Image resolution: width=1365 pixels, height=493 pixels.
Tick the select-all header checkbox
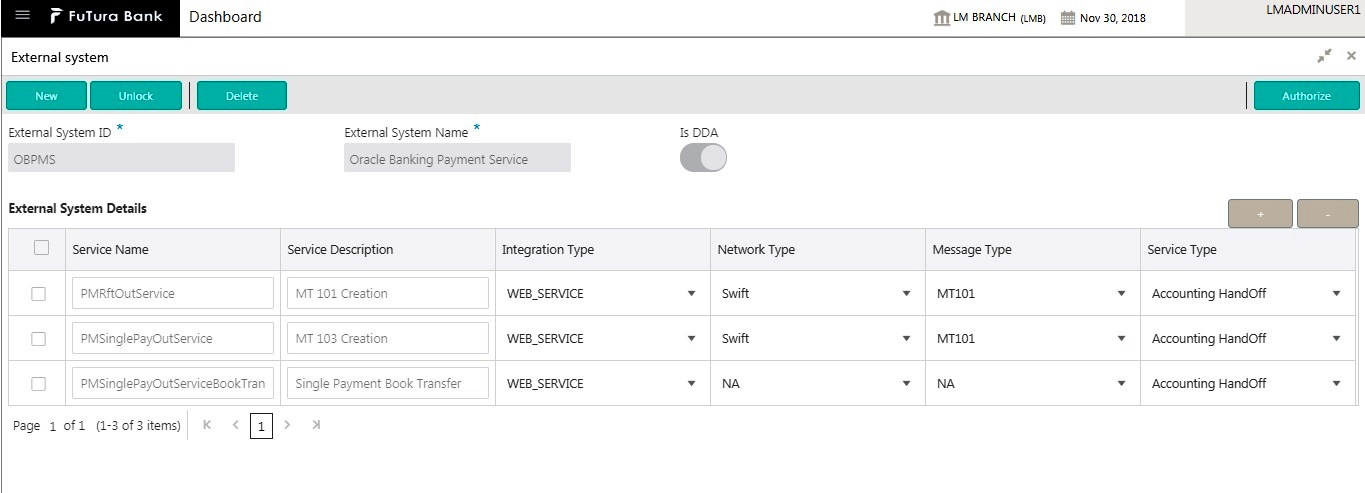pyautogui.click(x=41, y=248)
